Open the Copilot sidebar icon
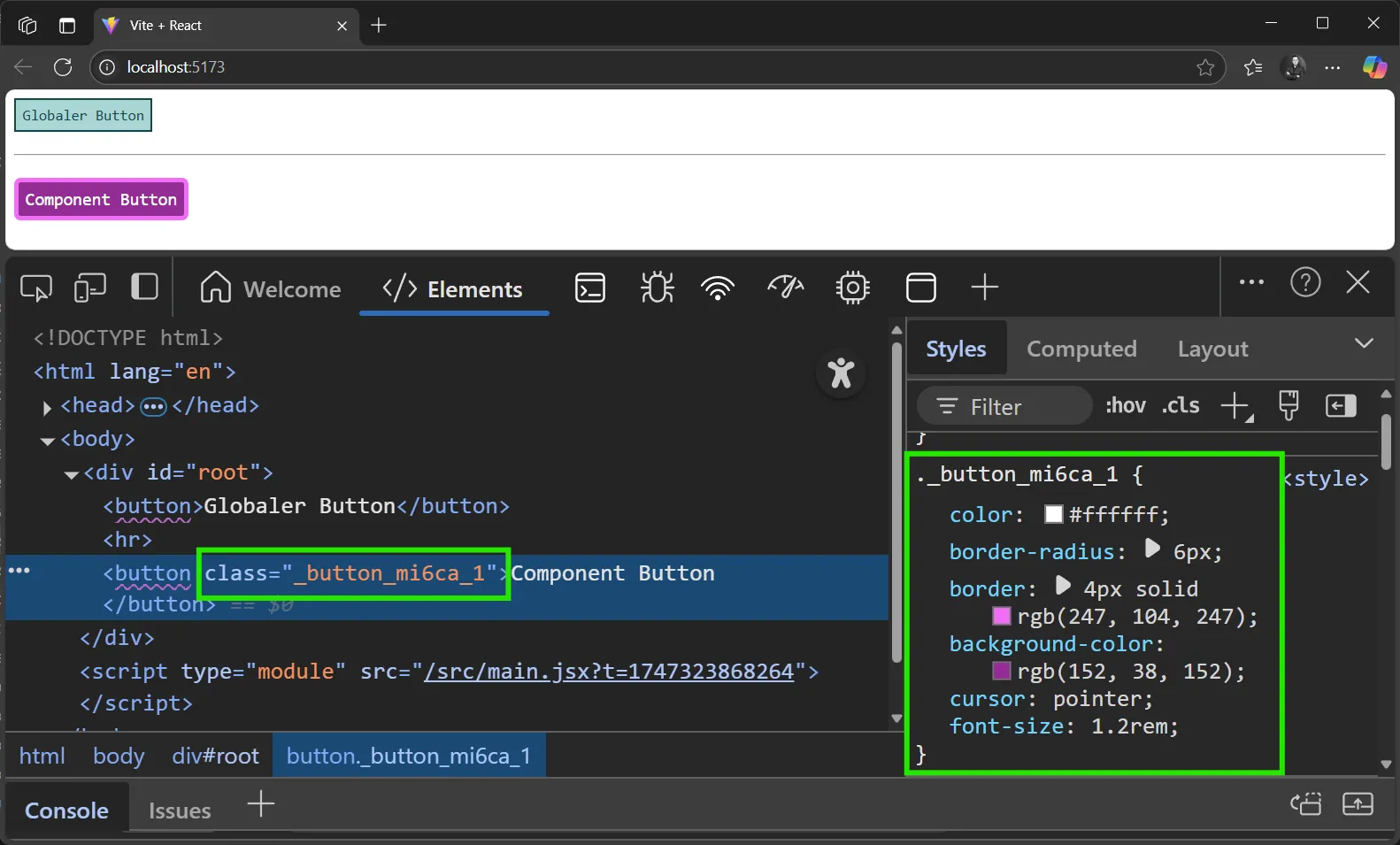The height and width of the screenshot is (845, 1400). (x=1374, y=67)
